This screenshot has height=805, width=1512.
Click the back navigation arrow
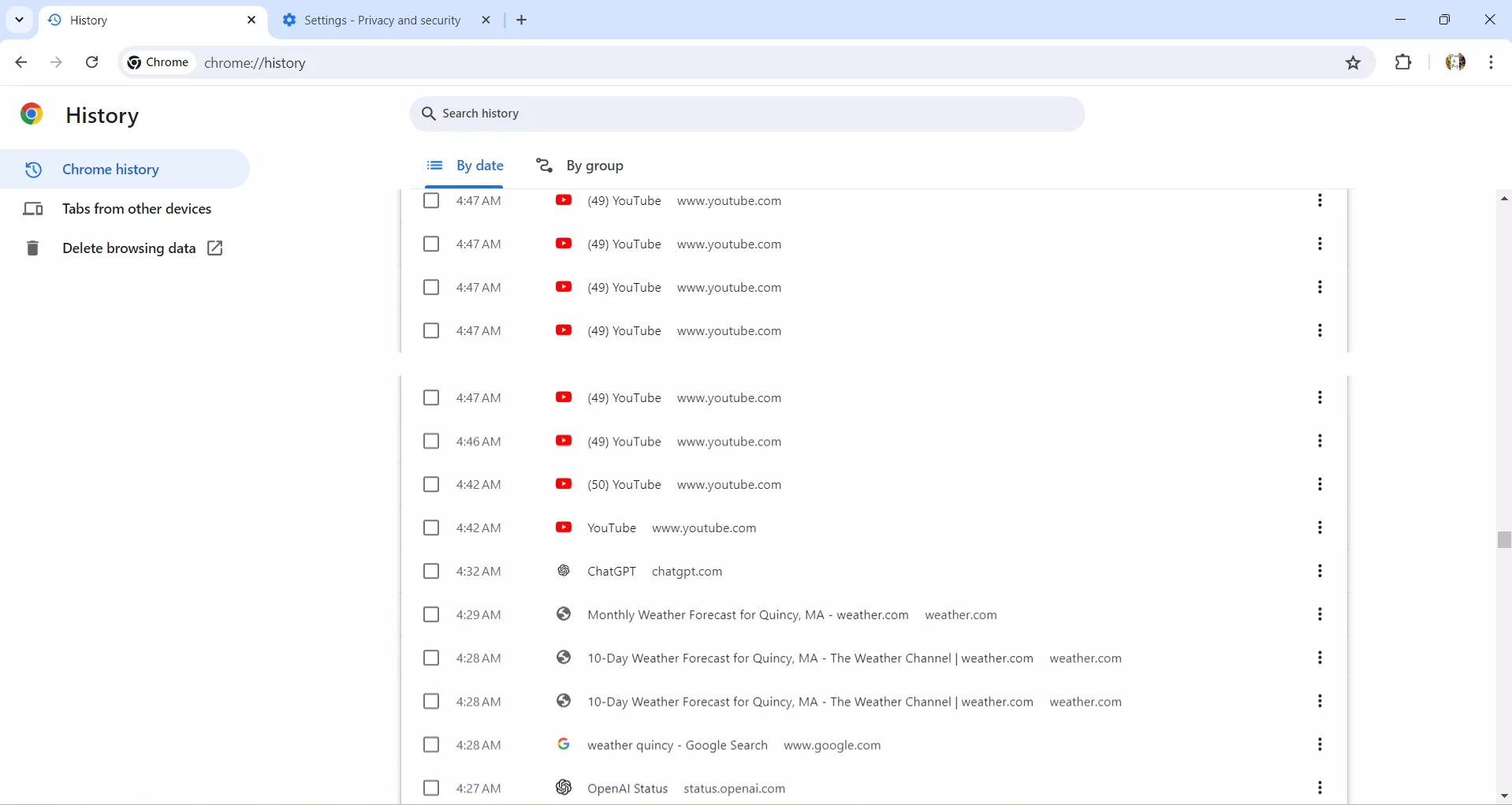[x=20, y=62]
